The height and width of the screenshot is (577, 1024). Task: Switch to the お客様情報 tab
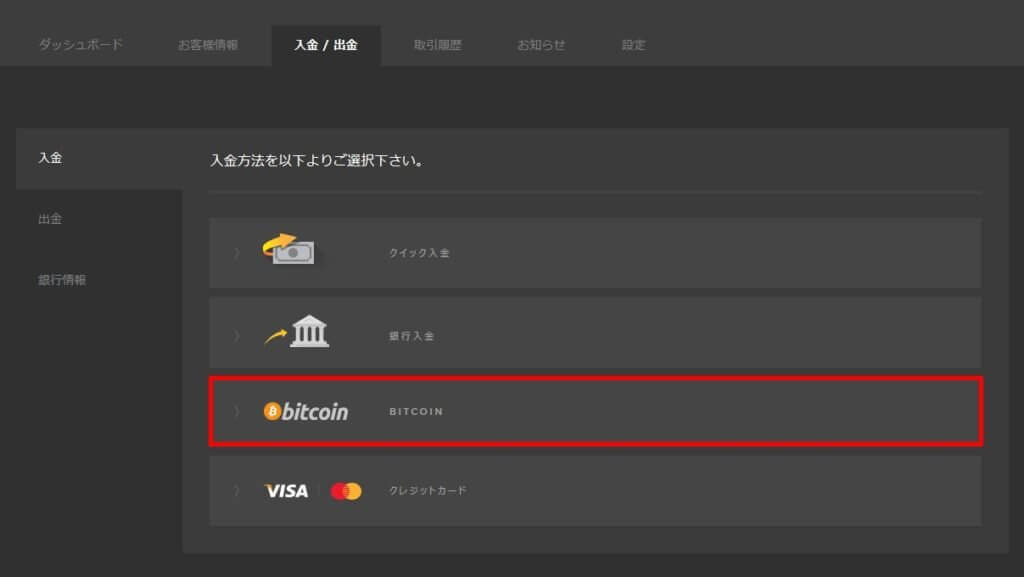click(x=208, y=44)
